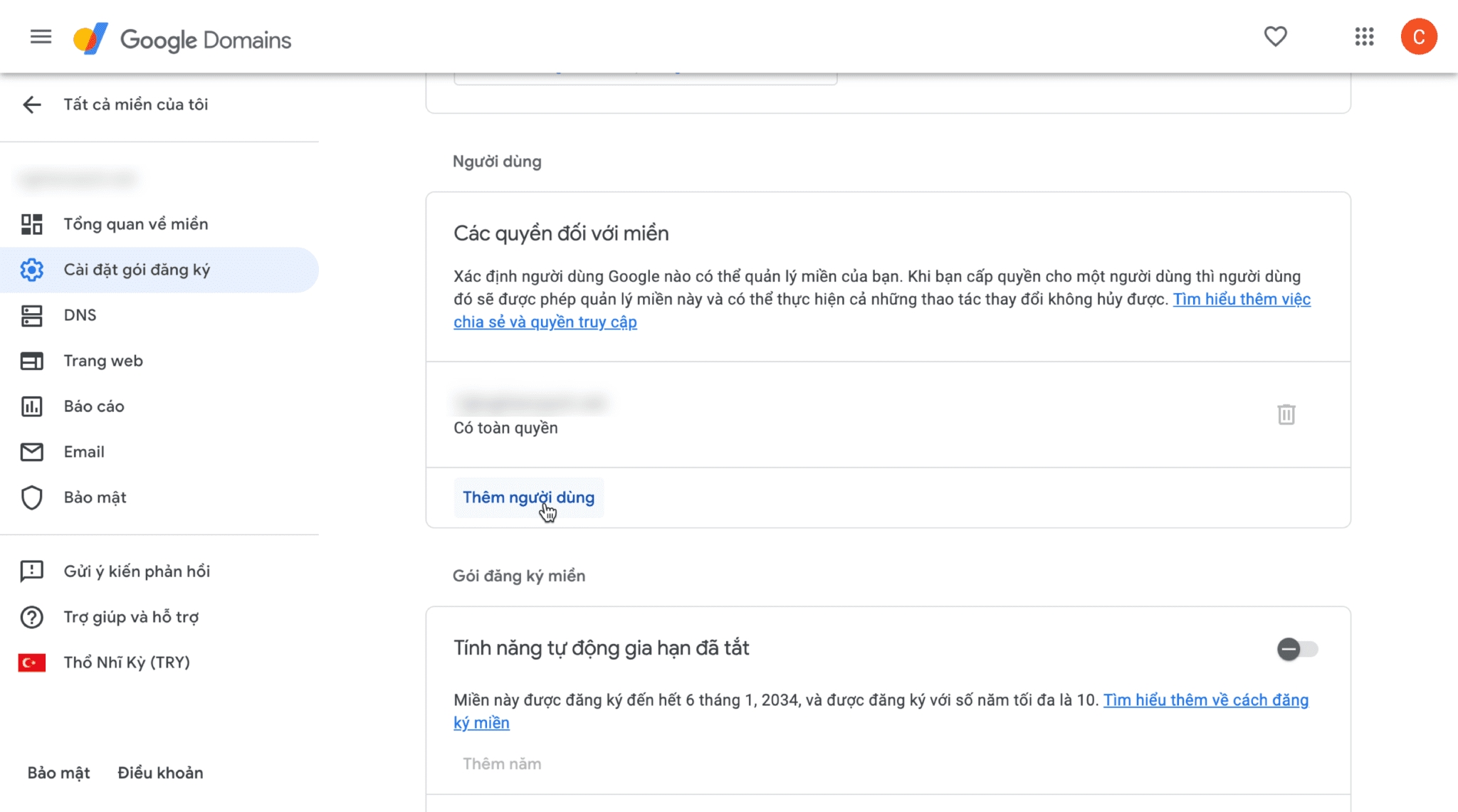Image resolution: width=1458 pixels, height=812 pixels.
Task: Open the Google apps grid
Action: [1364, 37]
